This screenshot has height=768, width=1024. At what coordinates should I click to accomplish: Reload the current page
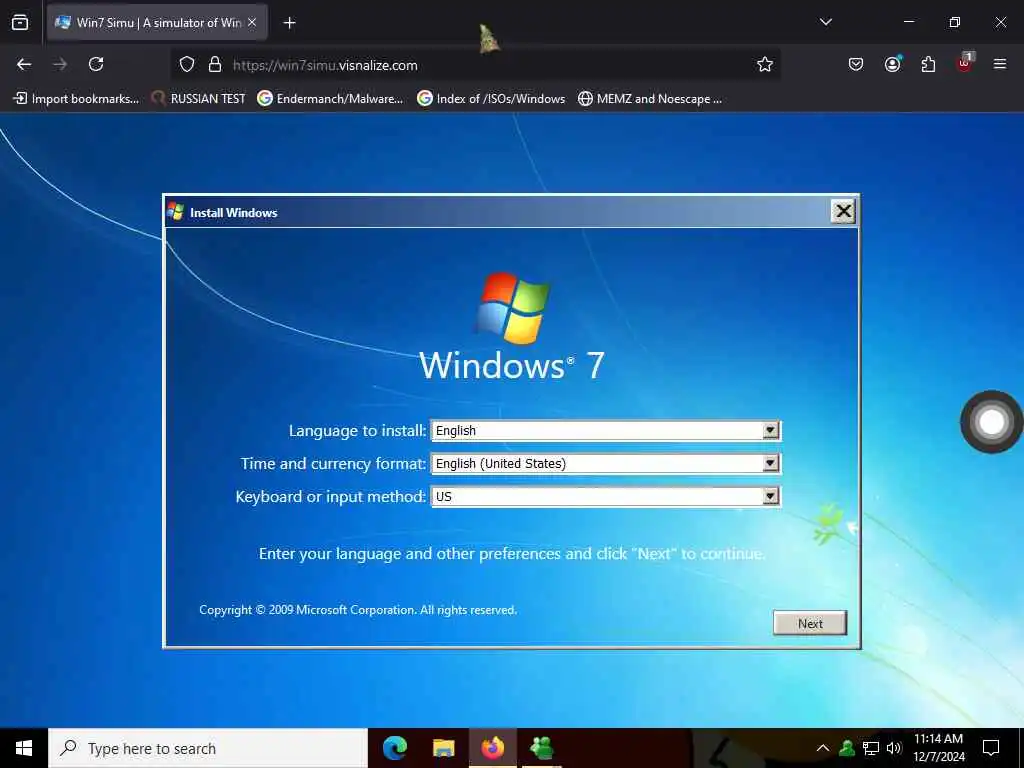click(x=96, y=64)
